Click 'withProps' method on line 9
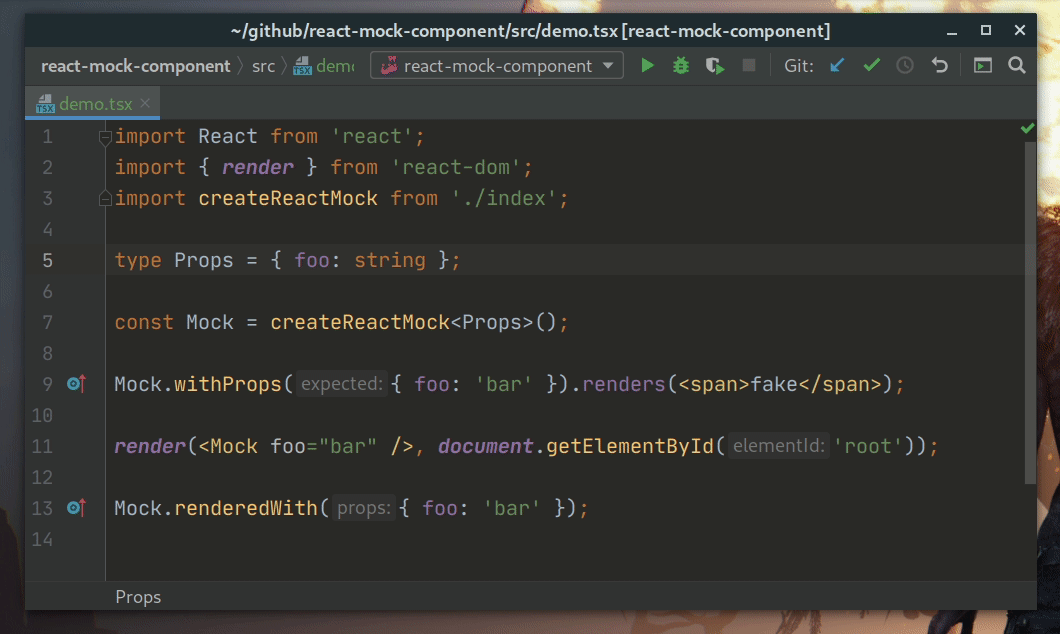Screen dimensions: 1060x634 228,384
